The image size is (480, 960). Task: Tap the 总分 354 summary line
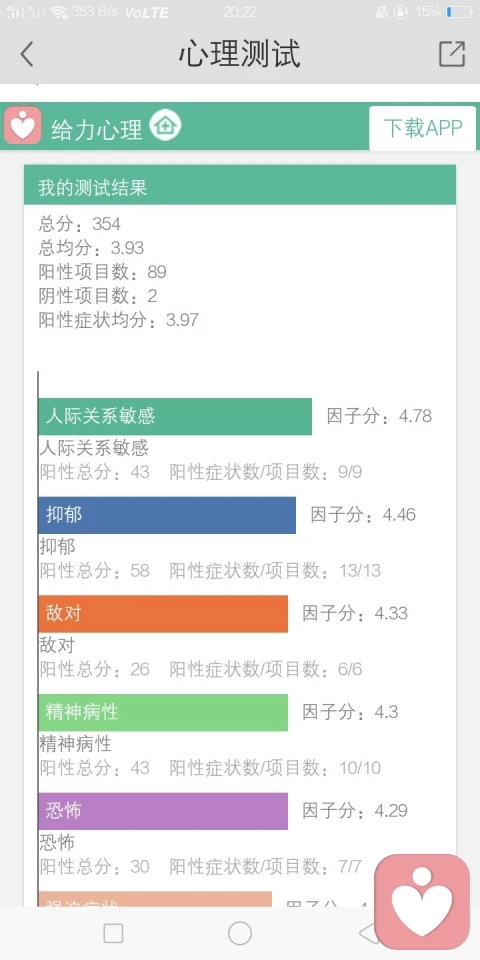[80, 224]
